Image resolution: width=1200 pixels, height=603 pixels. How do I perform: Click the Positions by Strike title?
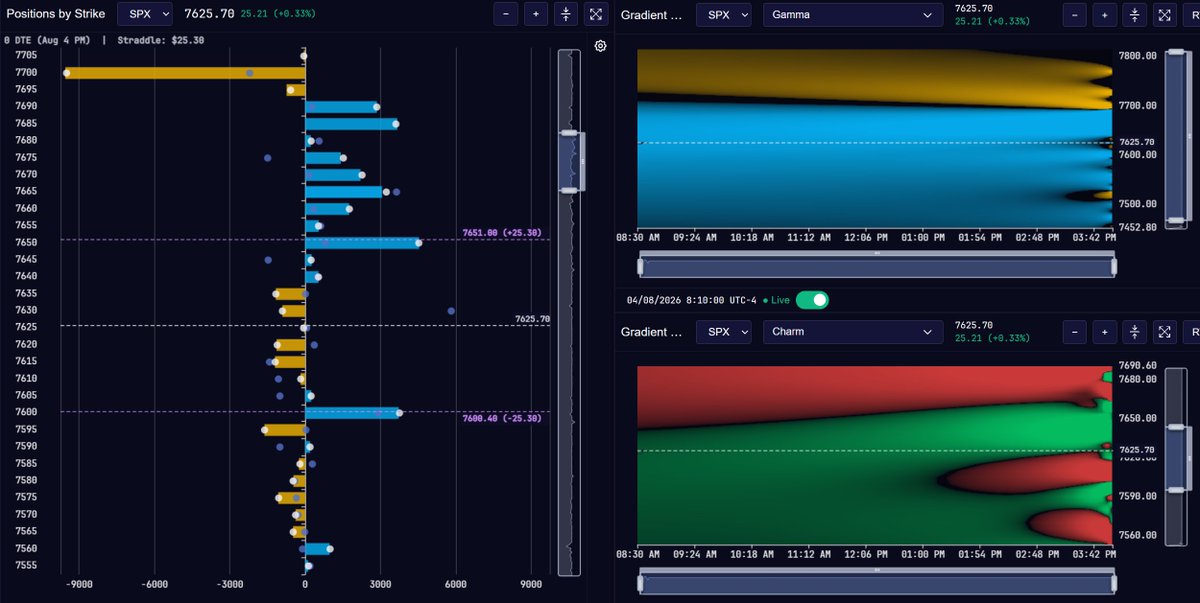[56, 14]
